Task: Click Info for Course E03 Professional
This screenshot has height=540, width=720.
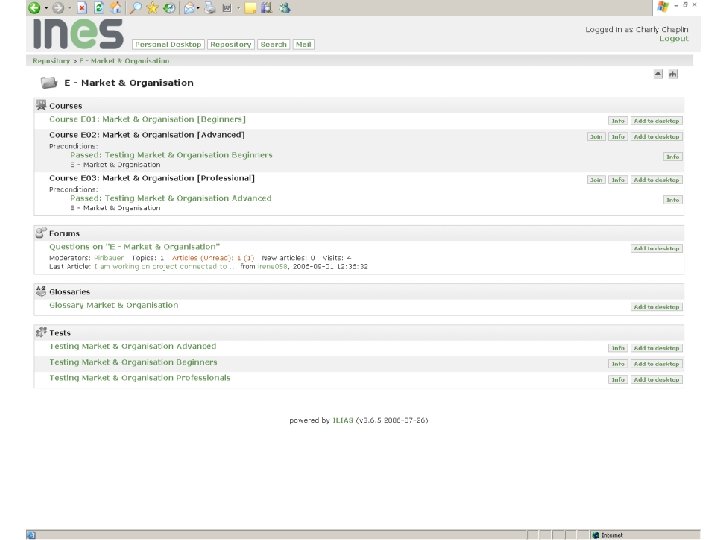Action: 618,180
